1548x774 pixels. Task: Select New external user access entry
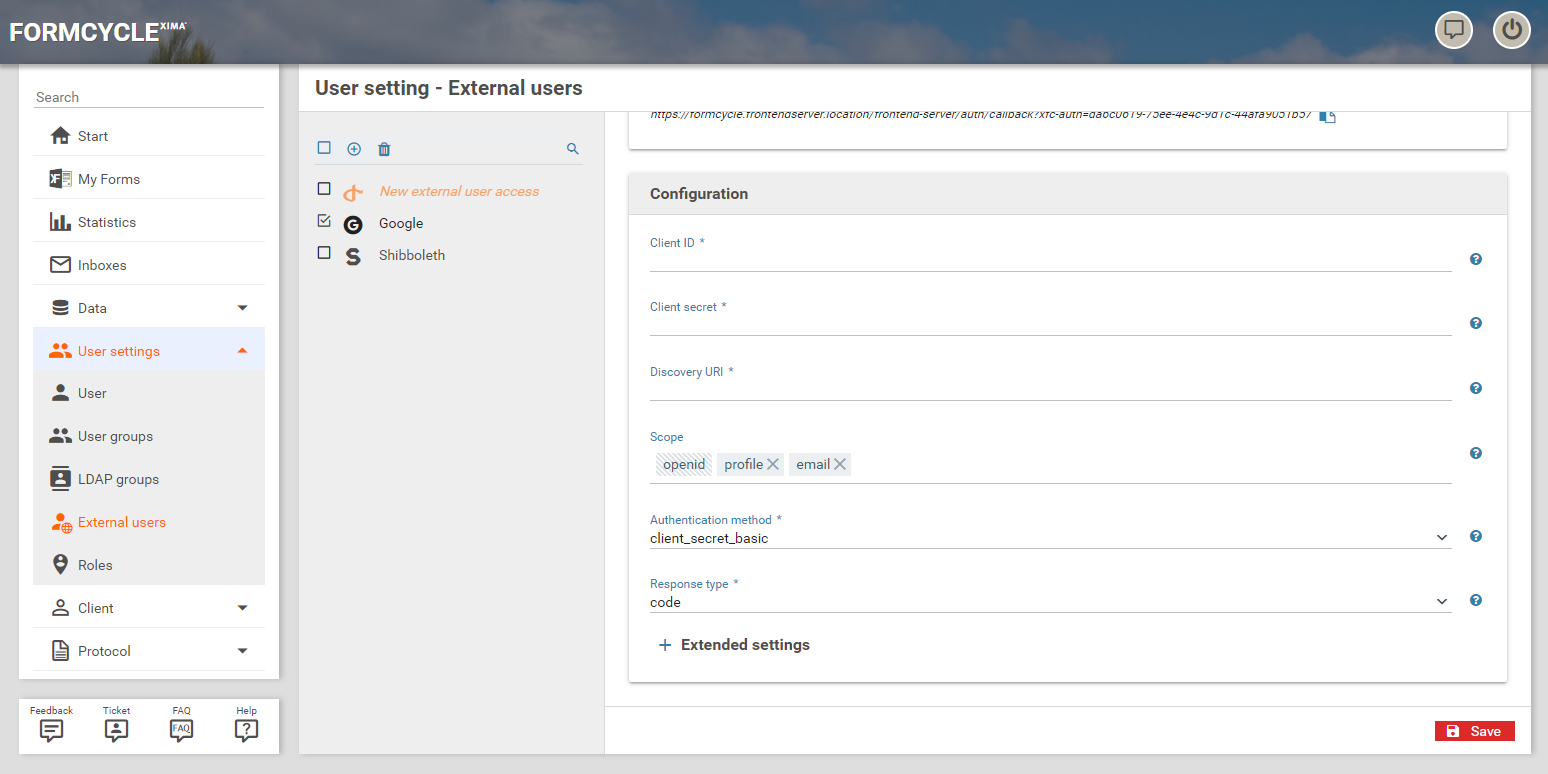tap(459, 191)
